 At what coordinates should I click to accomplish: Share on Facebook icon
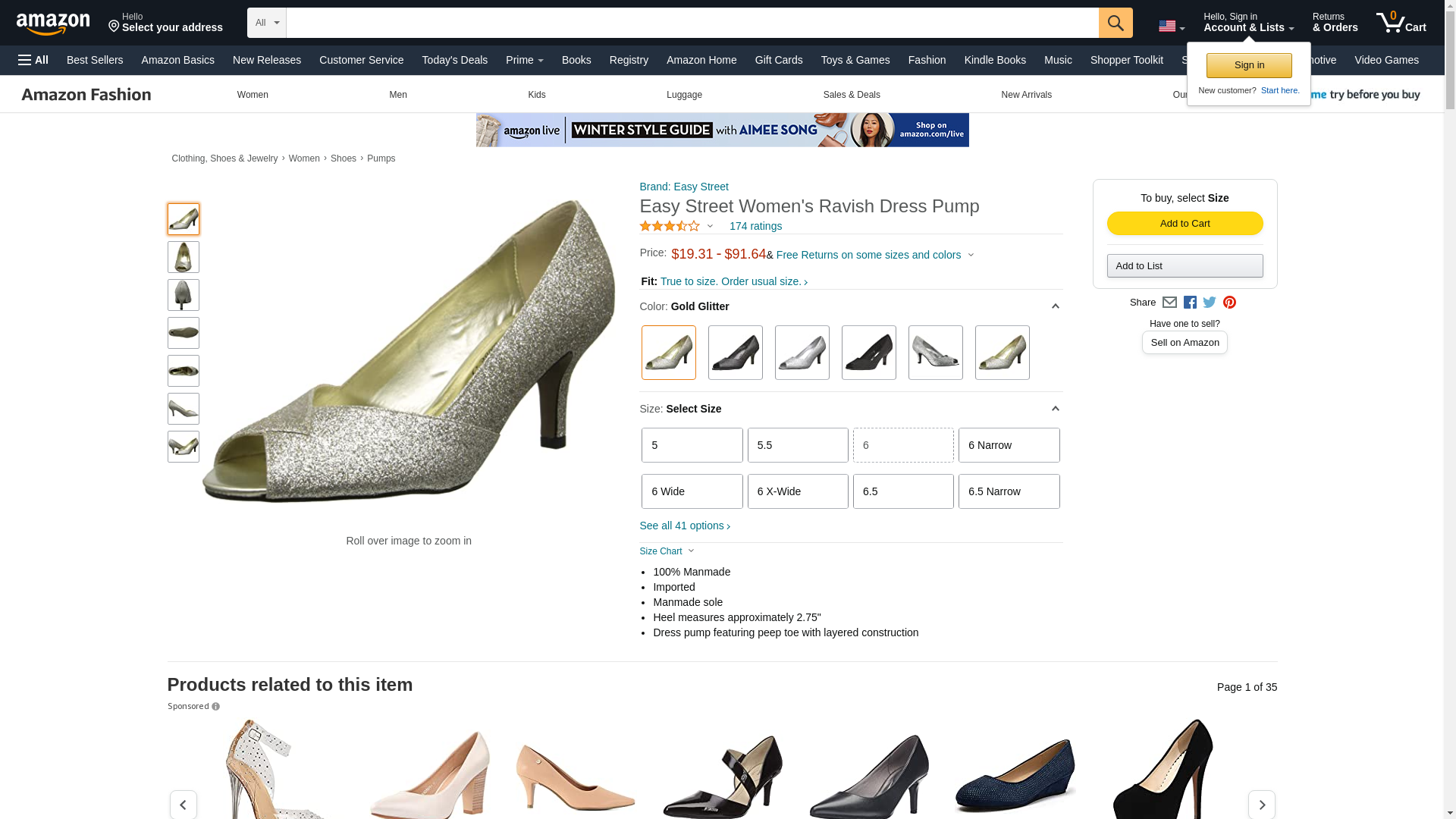click(x=1190, y=303)
